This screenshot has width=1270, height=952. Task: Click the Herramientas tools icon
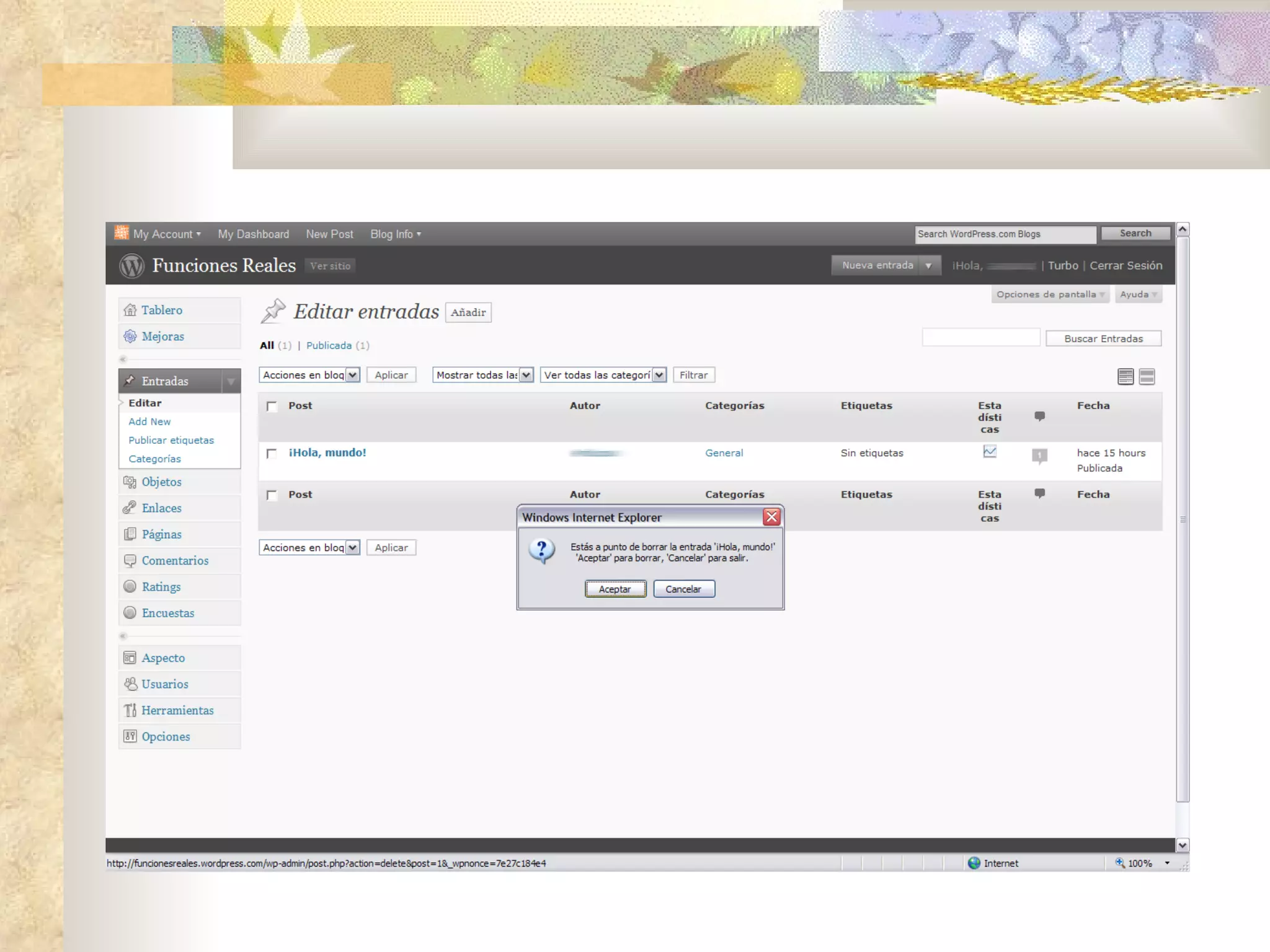130,710
